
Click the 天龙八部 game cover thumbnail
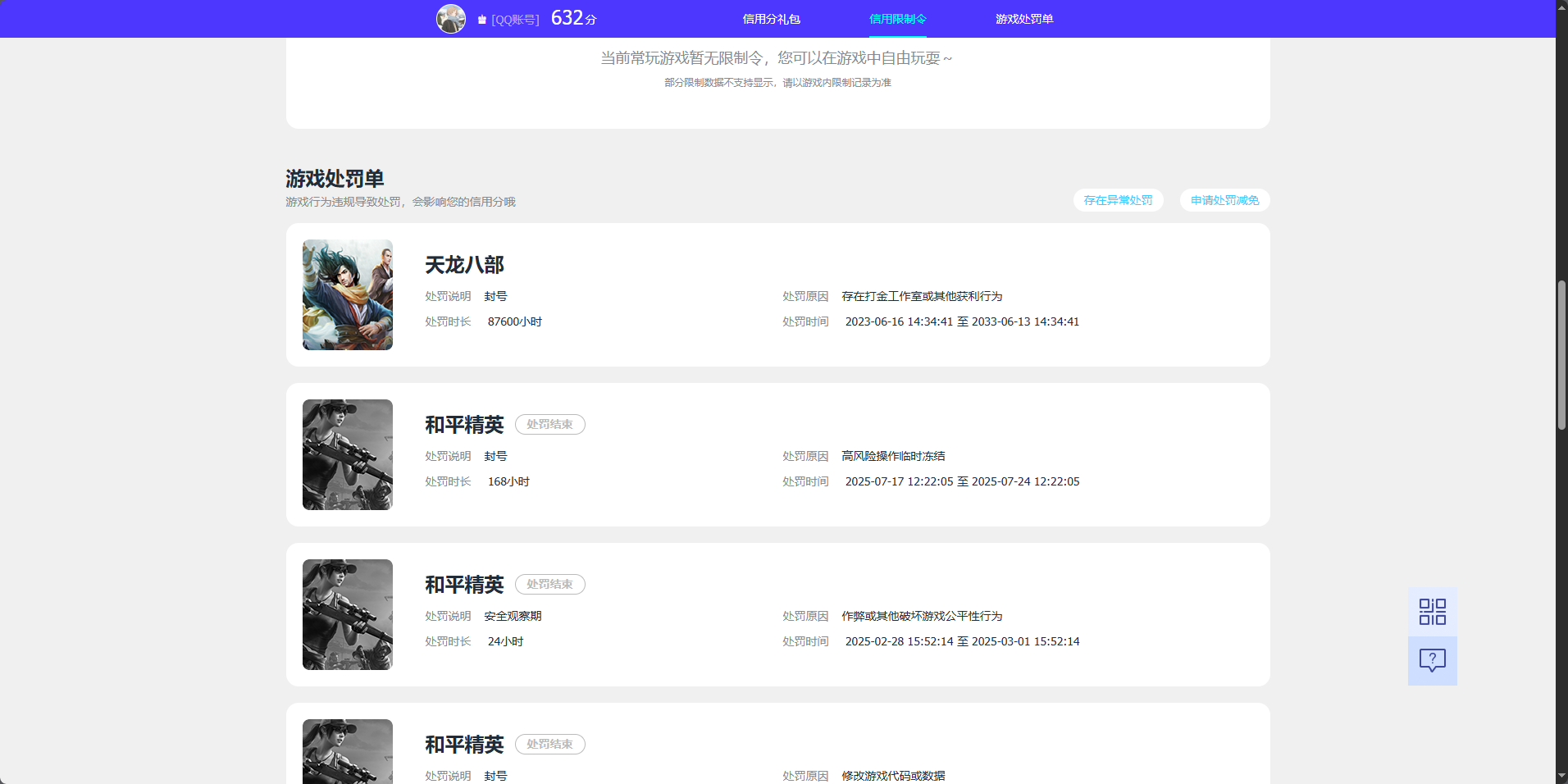[x=348, y=294]
